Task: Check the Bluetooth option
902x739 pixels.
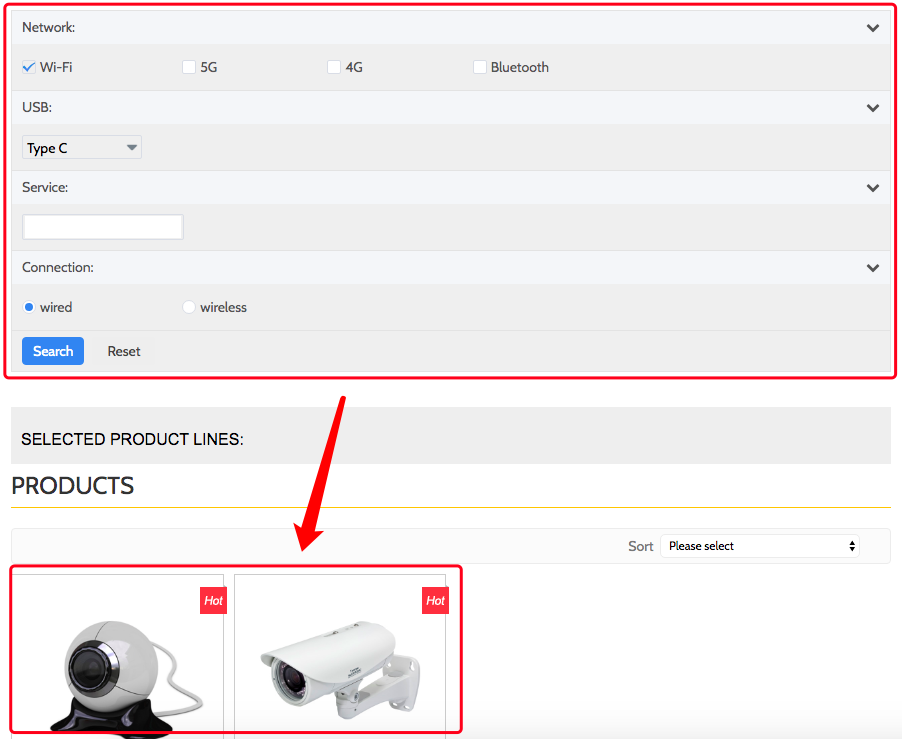Action: 480,68
